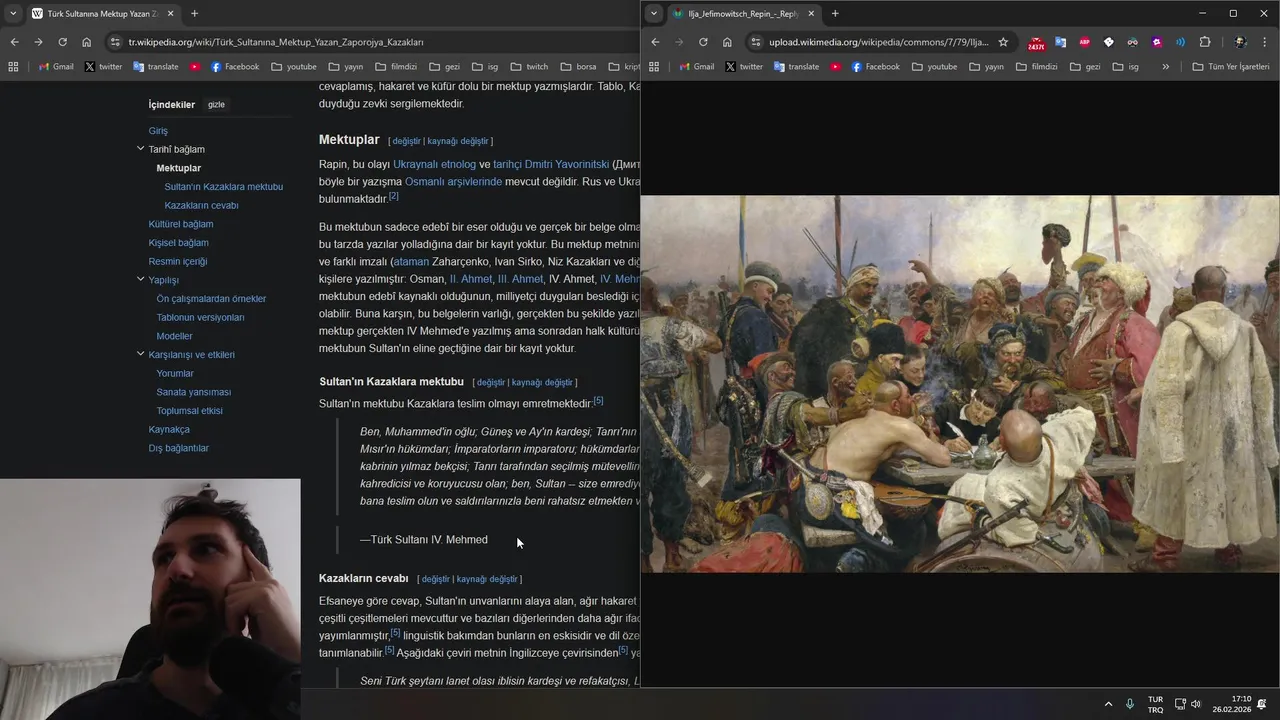This screenshot has width=1280, height=720.
Task: Collapse Karşılanışı ve etkileri contents section
Action: point(140,354)
